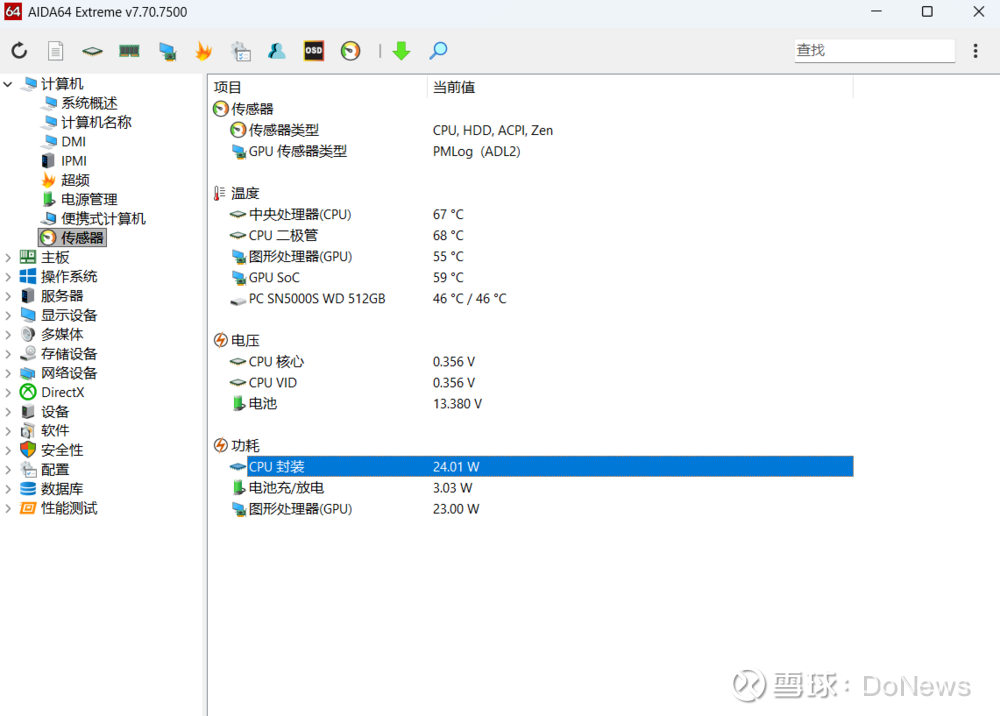Click the 功耗 section header
The image size is (1000, 716).
245,446
